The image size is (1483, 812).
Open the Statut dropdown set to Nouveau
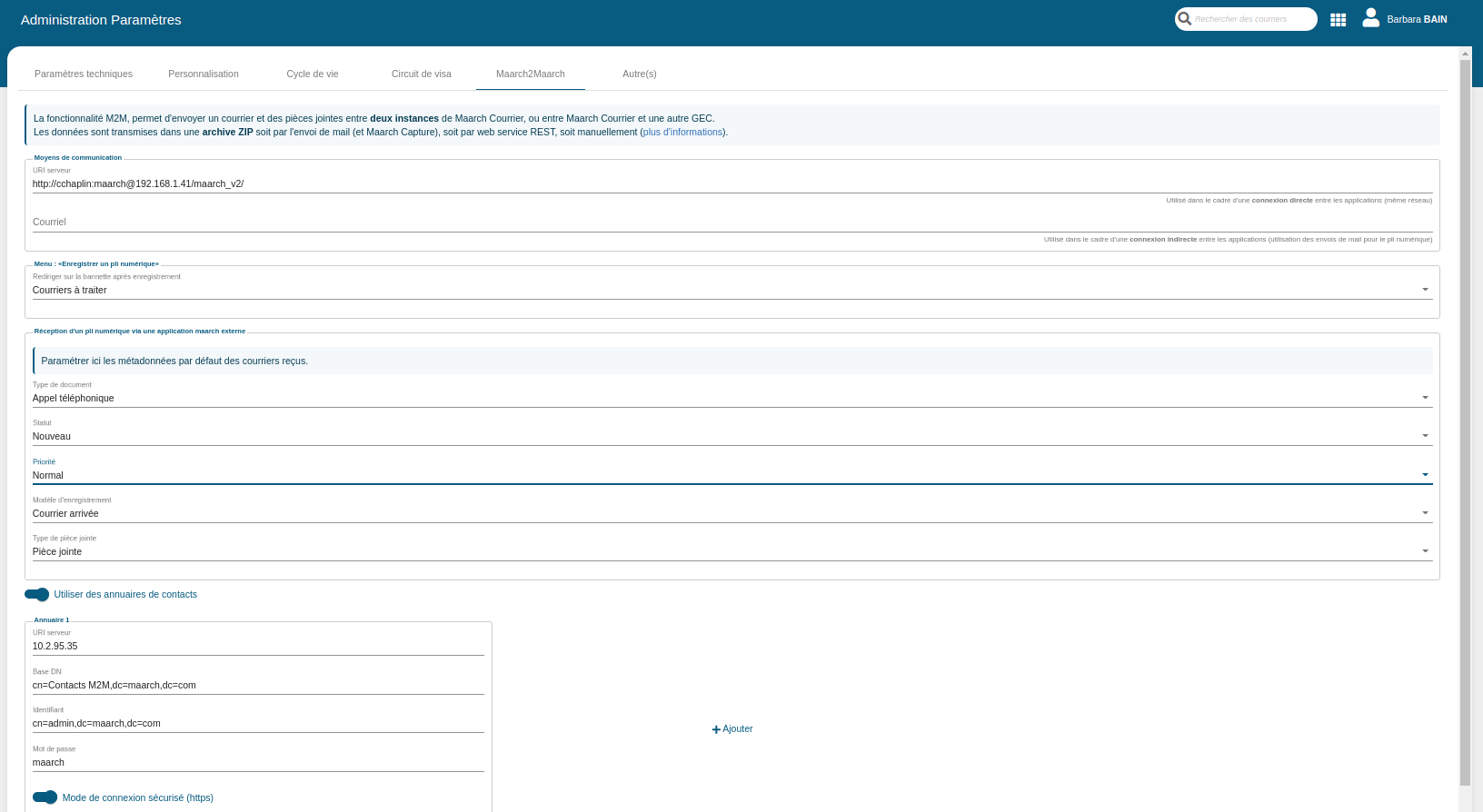[732, 436]
